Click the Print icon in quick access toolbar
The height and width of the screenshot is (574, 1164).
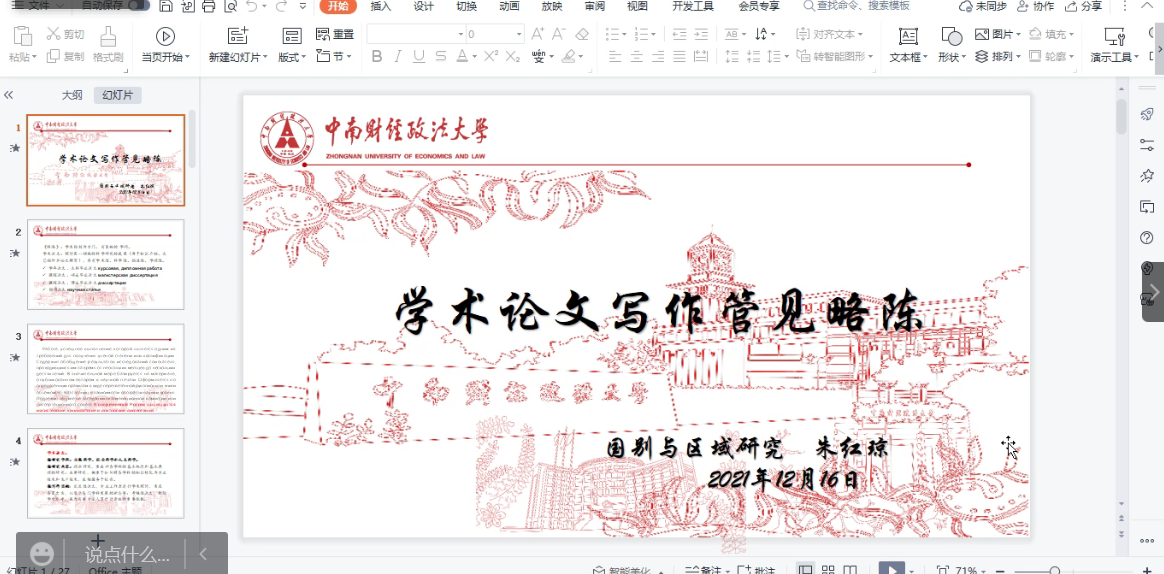tap(208, 7)
